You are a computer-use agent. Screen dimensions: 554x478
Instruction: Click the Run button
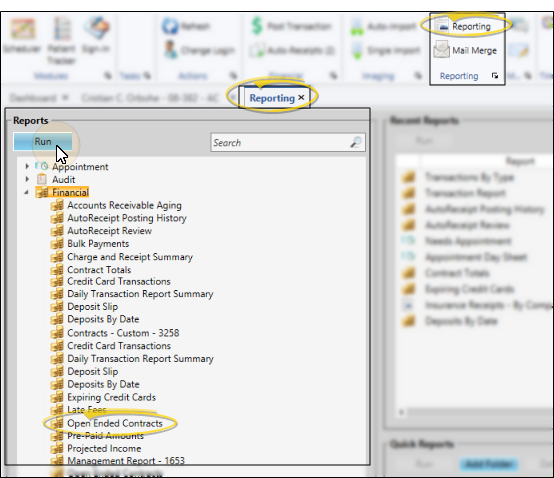[x=43, y=141]
